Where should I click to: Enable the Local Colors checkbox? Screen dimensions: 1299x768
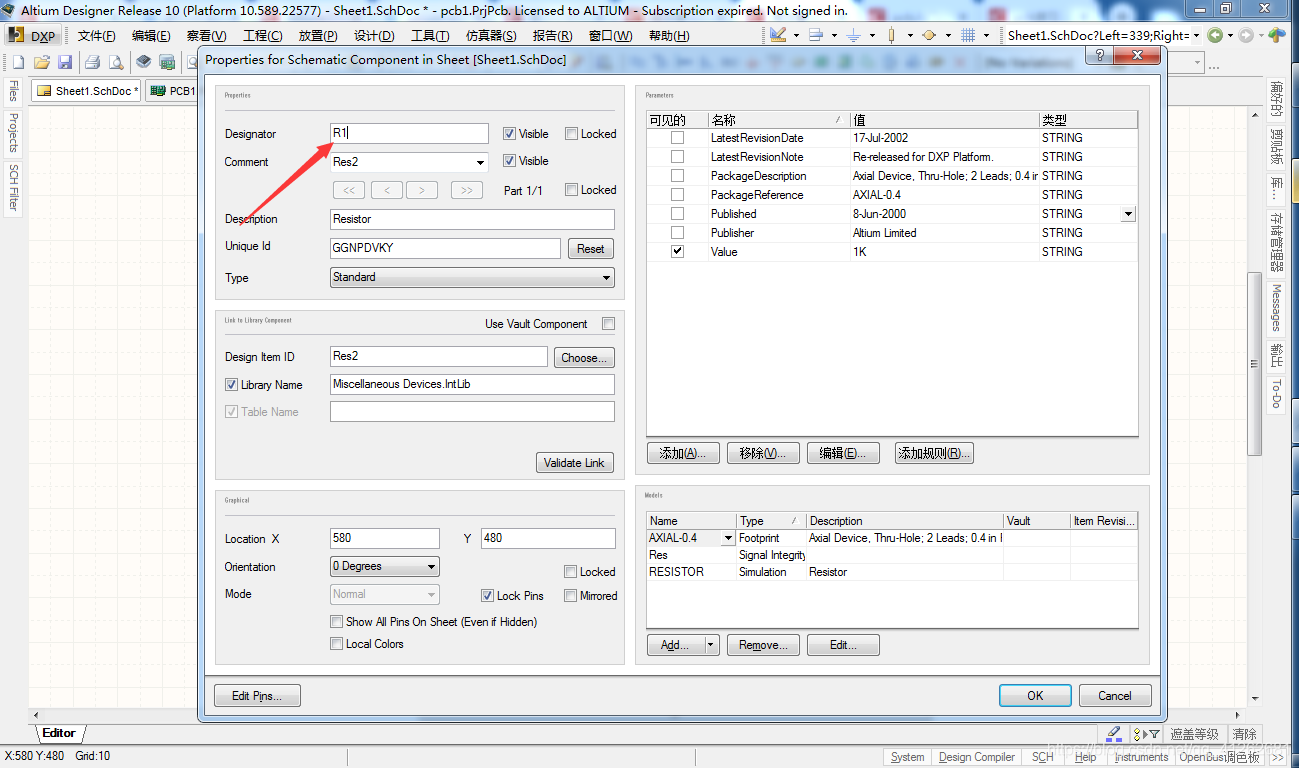[x=337, y=644]
